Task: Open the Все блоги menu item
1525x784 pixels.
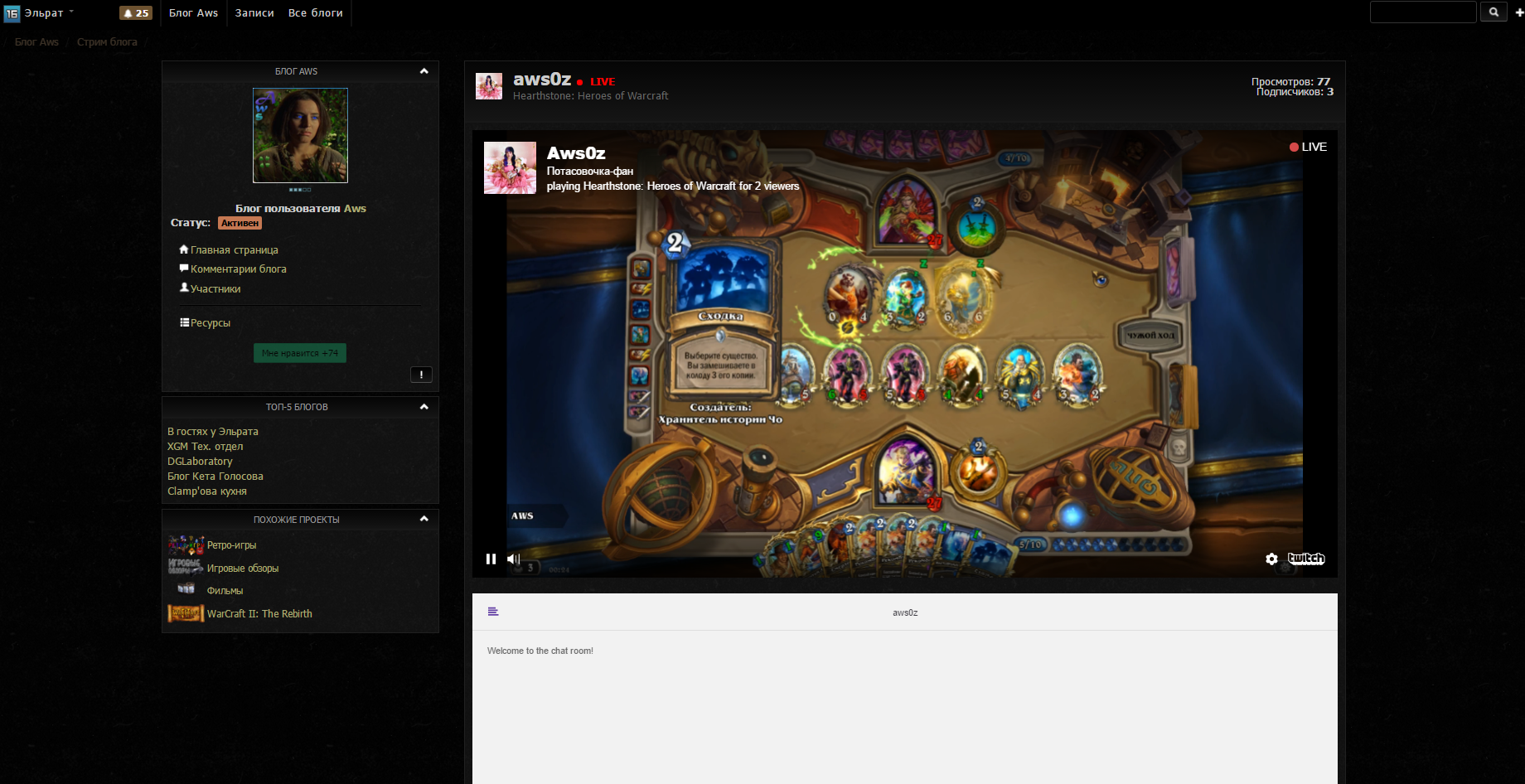Action: coord(316,13)
